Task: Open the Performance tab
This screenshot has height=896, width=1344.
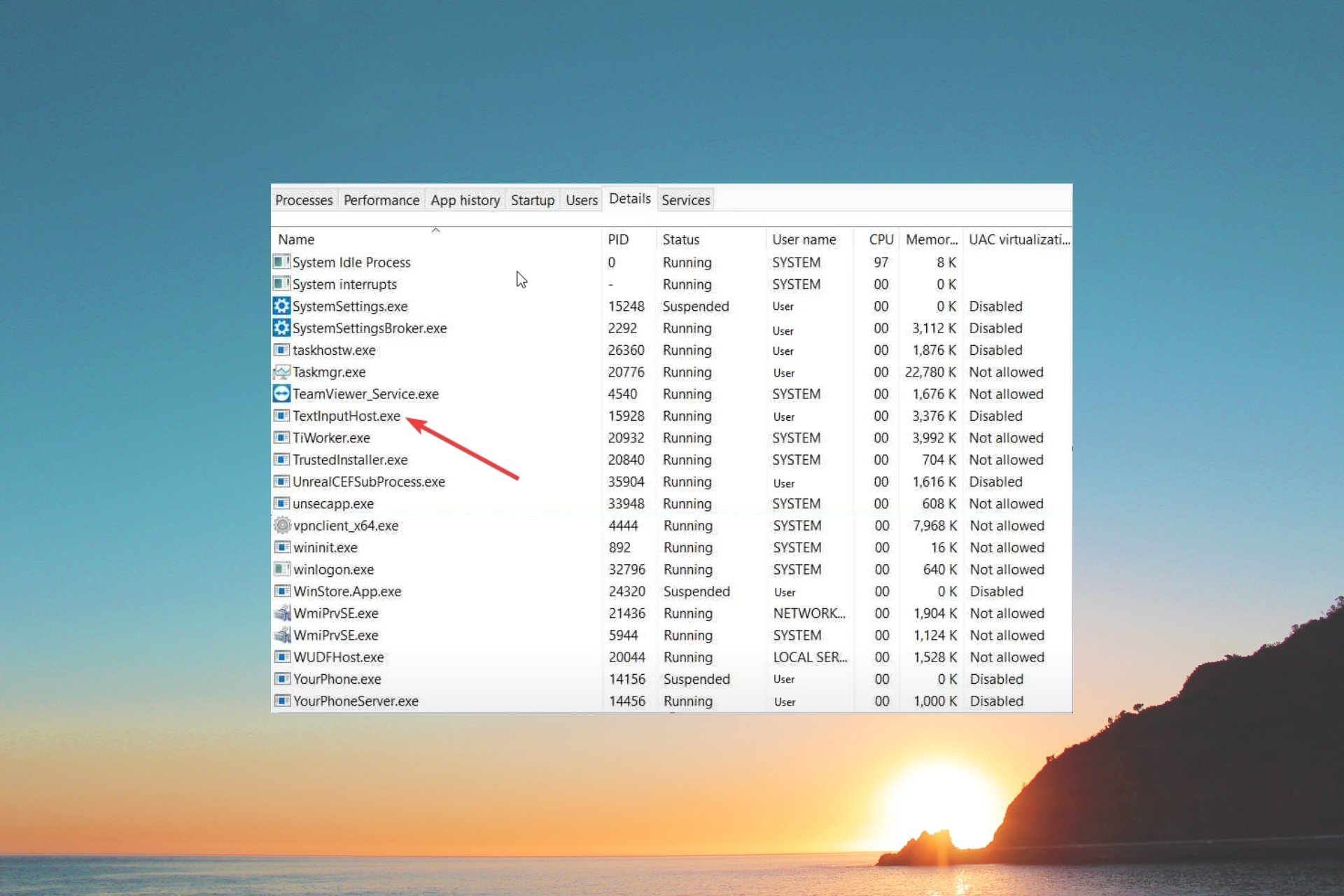Action: click(381, 200)
